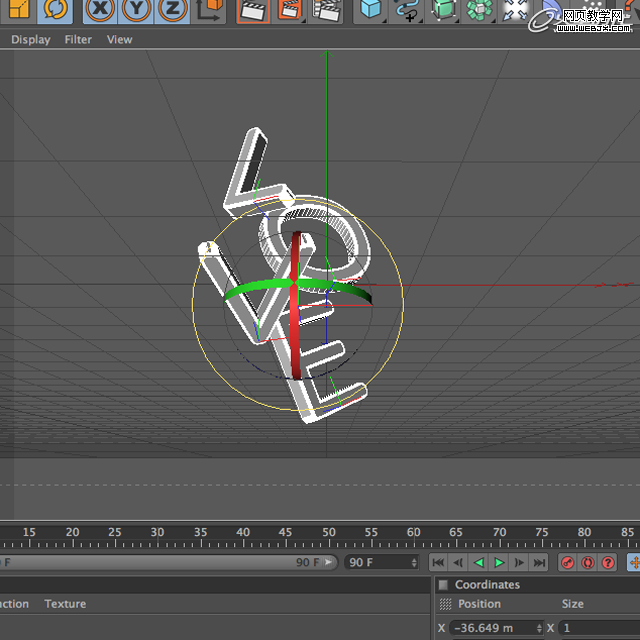Open the Edit Render Settings icon

tap(326, 10)
